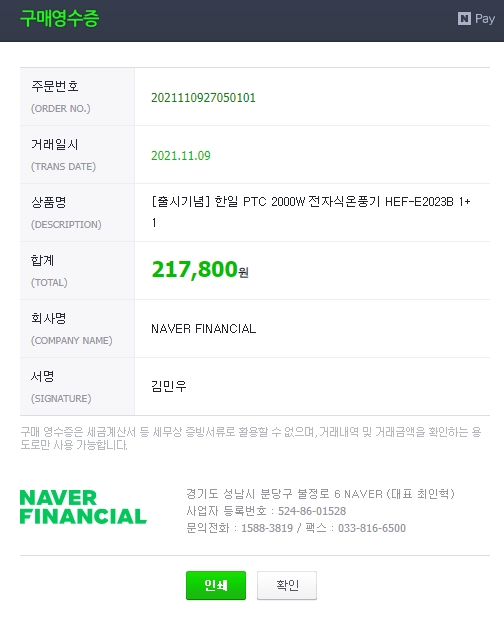Click the transaction date 2021.11.09
The width and height of the screenshot is (504, 618).
(181, 156)
